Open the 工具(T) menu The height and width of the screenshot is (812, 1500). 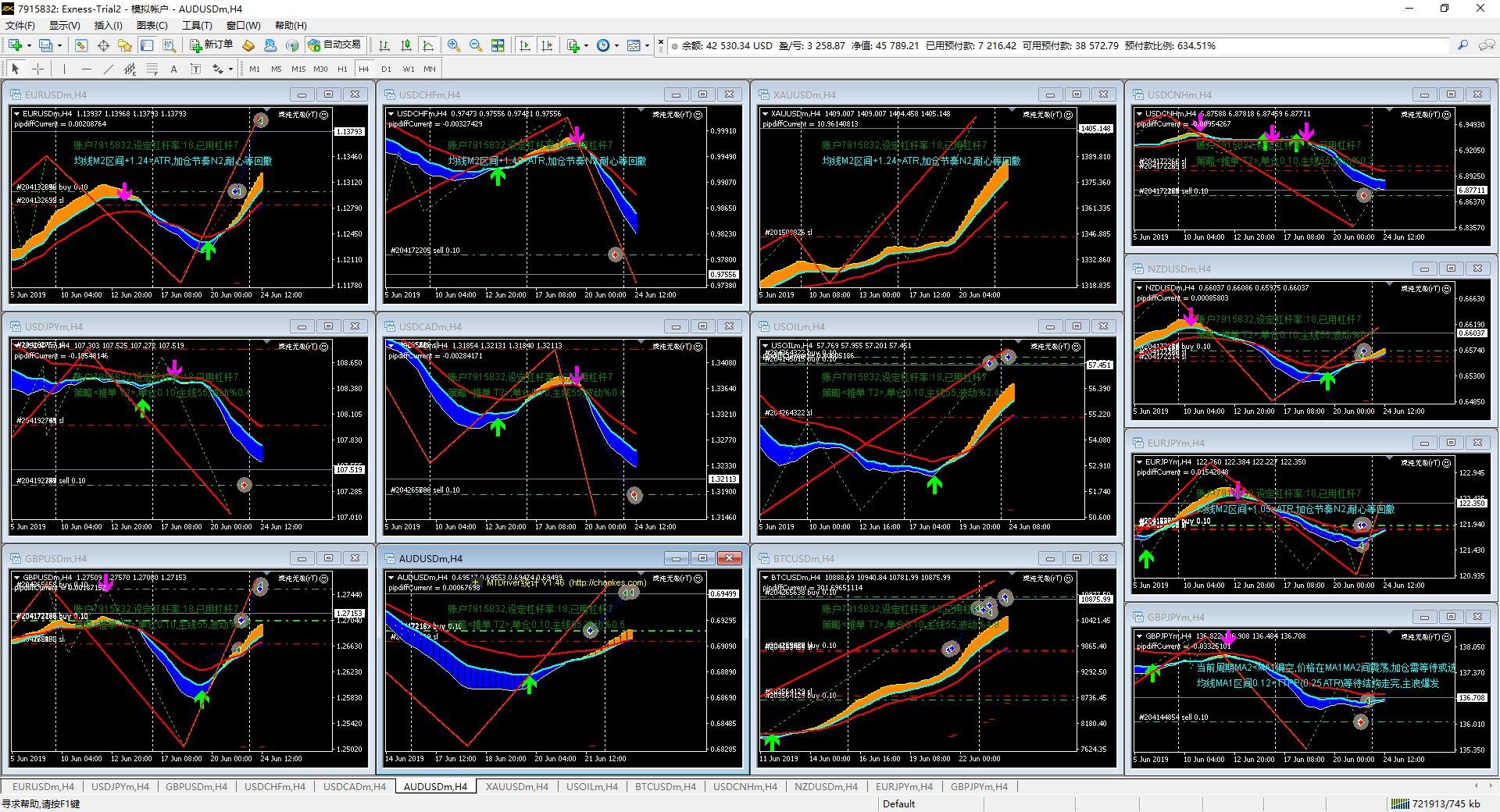[197, 26]
